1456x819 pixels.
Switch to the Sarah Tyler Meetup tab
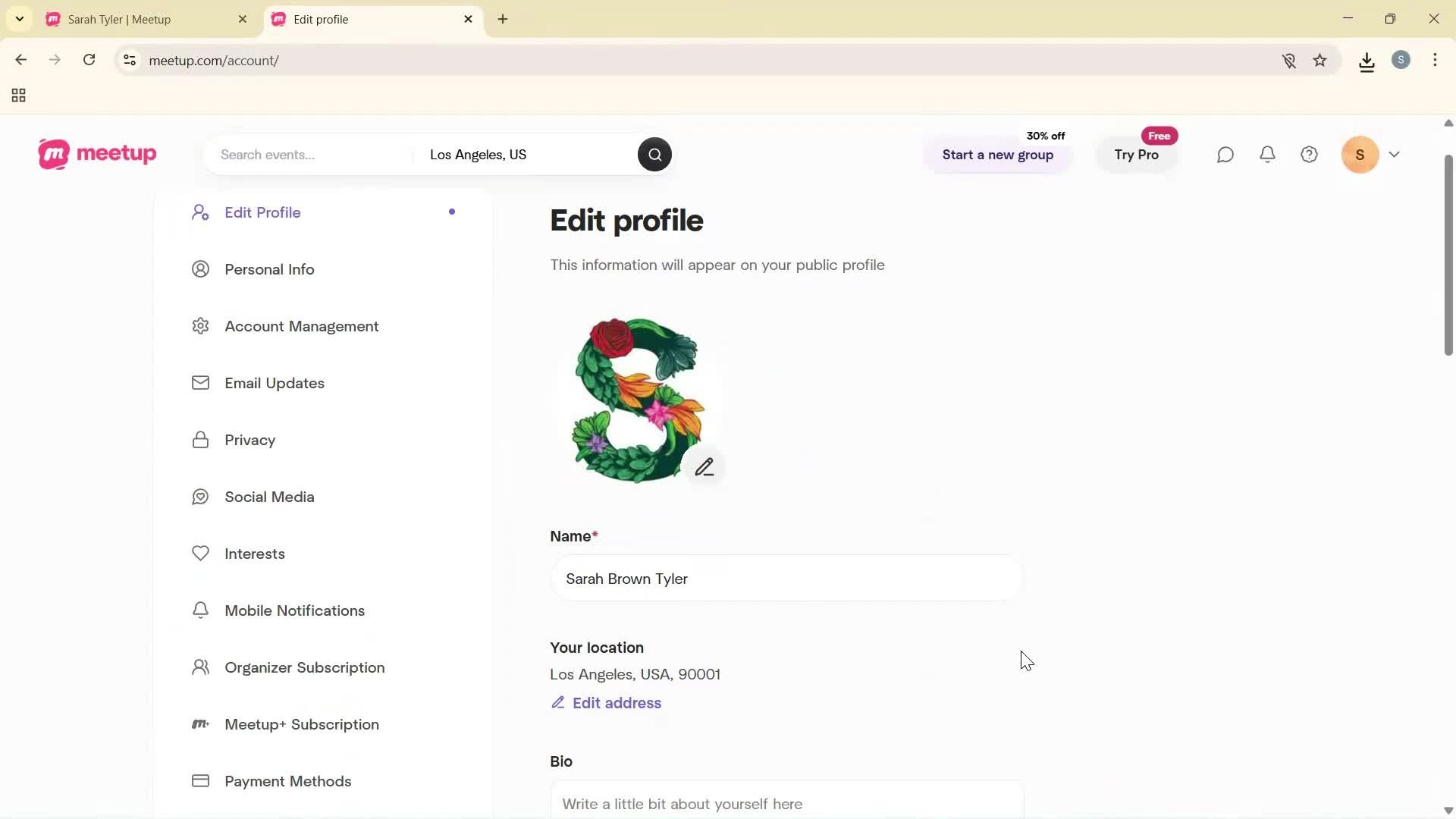136,19
